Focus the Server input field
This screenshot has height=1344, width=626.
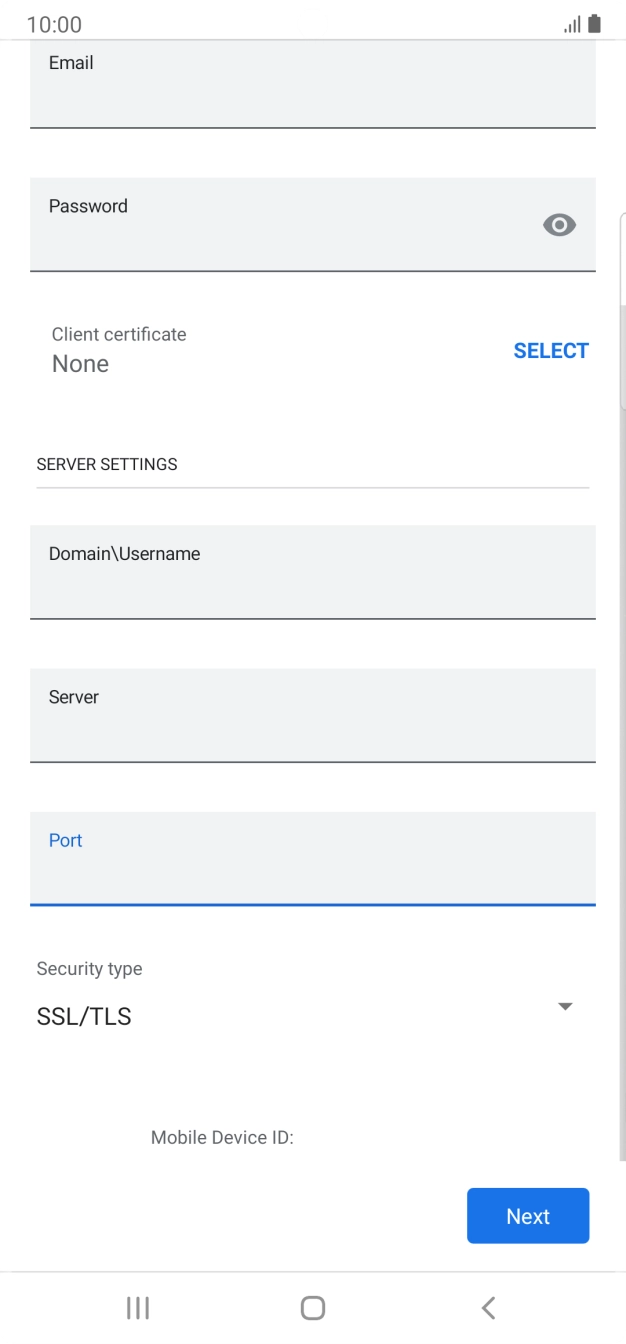pyautogui.click(x=300, y=715)
